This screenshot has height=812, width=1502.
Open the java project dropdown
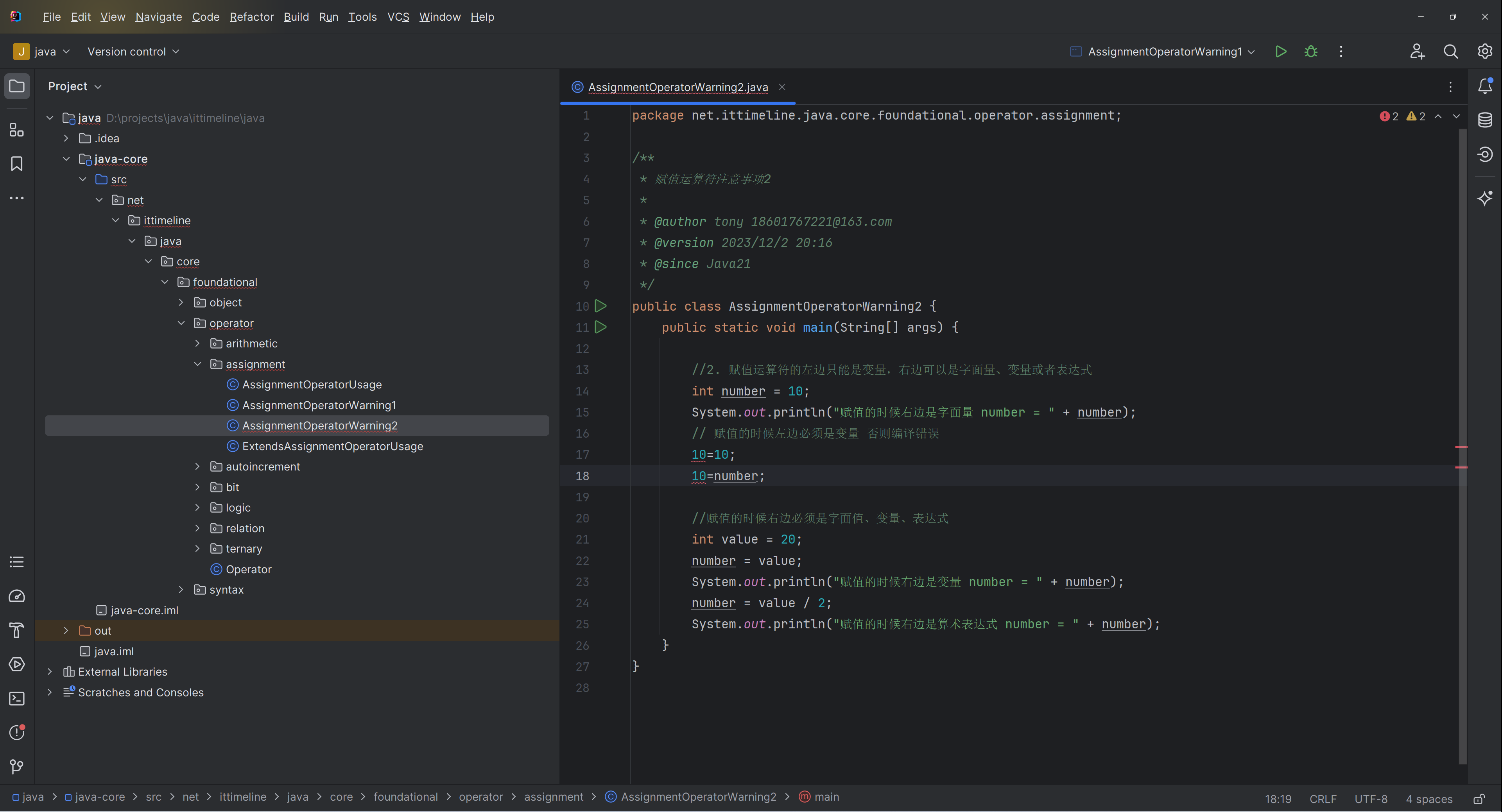[x=42, y=51]
